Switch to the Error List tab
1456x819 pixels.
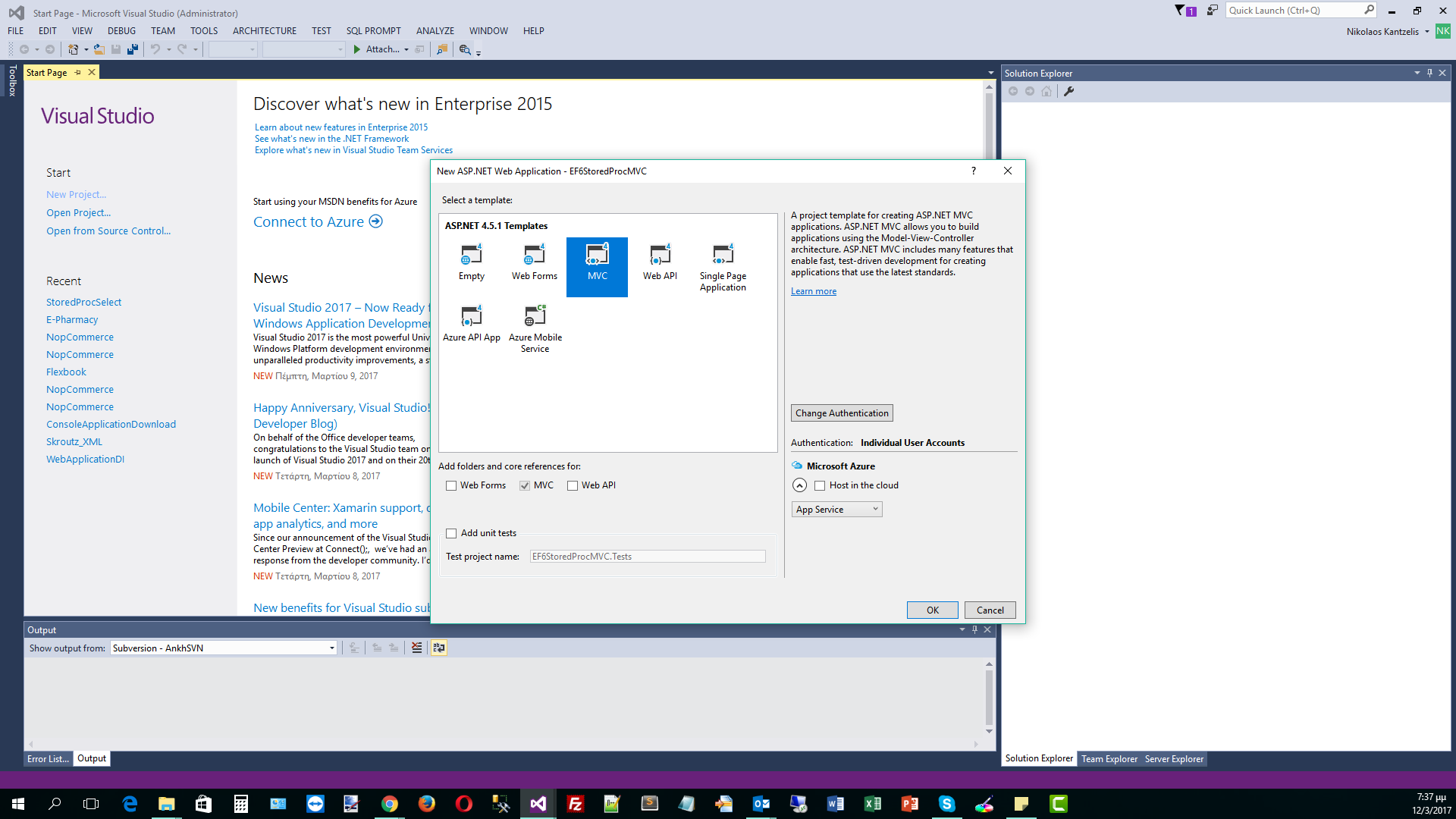[48, 759]
